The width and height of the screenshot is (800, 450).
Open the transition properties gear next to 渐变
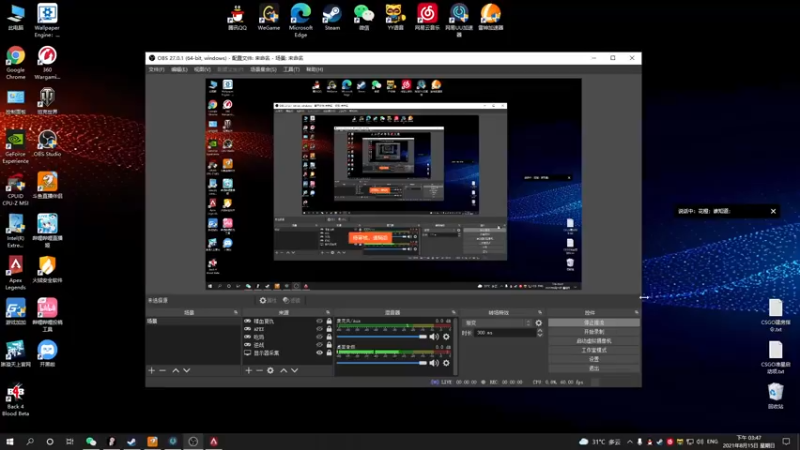pos(539,323)
